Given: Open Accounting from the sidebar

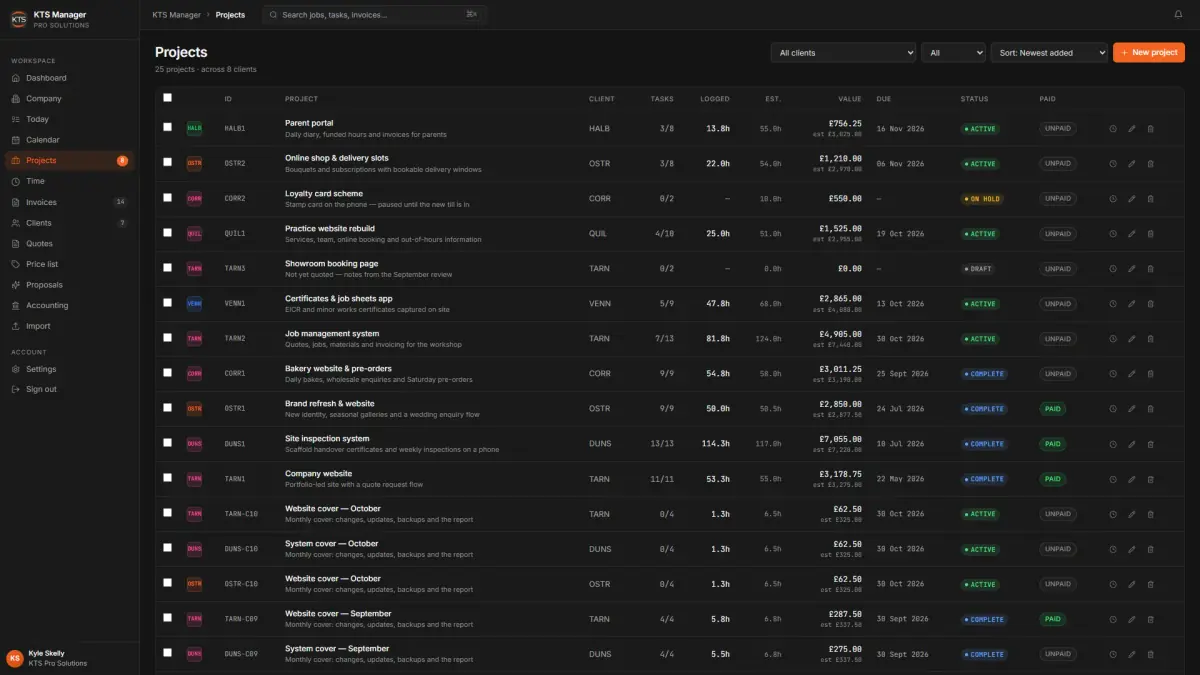Looking at the screenshot, I should click(69, 305).
